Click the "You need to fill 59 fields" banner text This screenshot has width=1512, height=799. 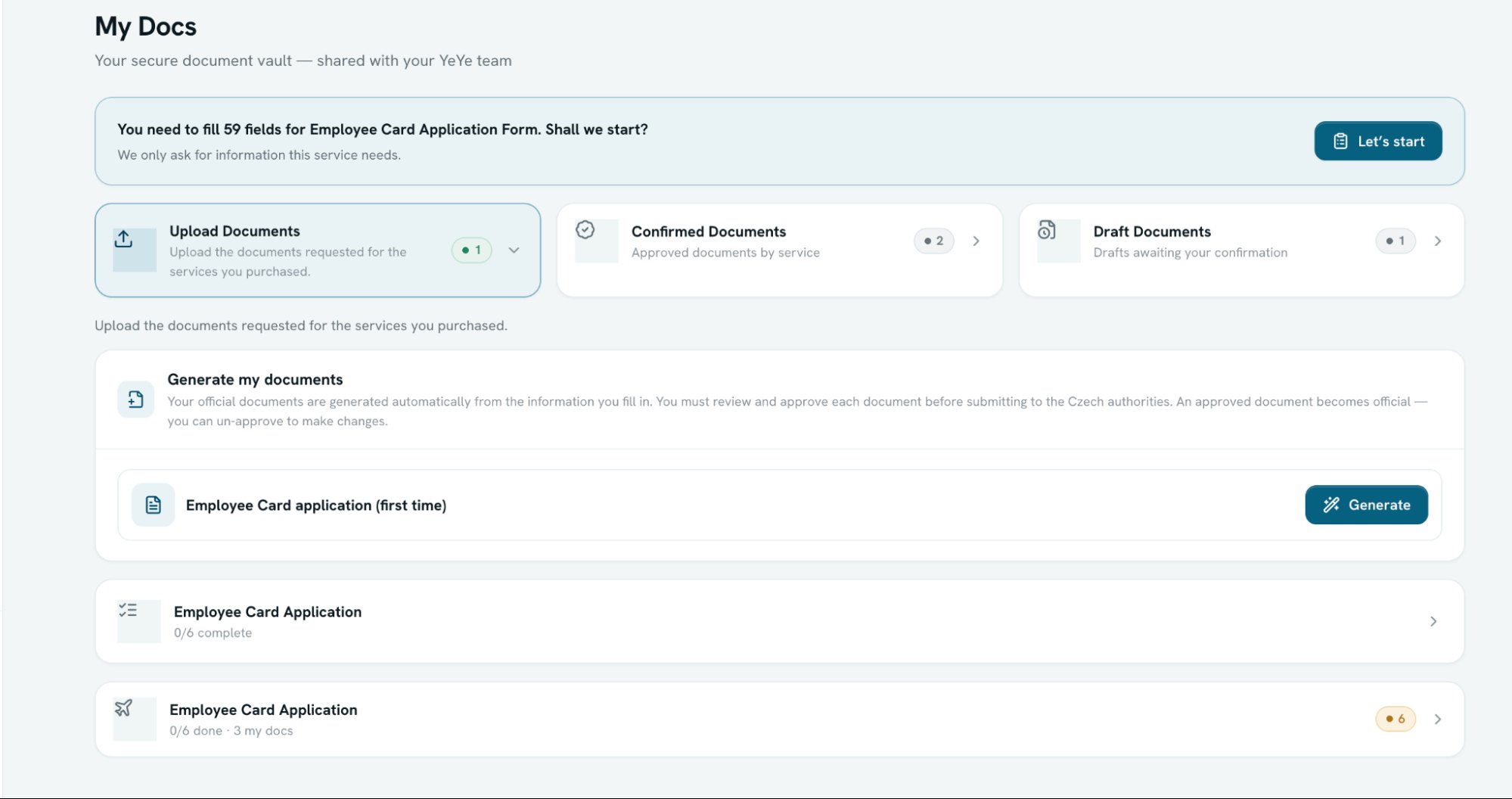[x=382, y=129]
